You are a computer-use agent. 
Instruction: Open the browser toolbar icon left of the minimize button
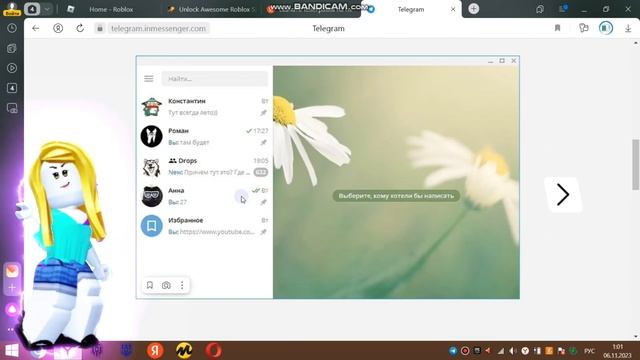click(540, 9)
